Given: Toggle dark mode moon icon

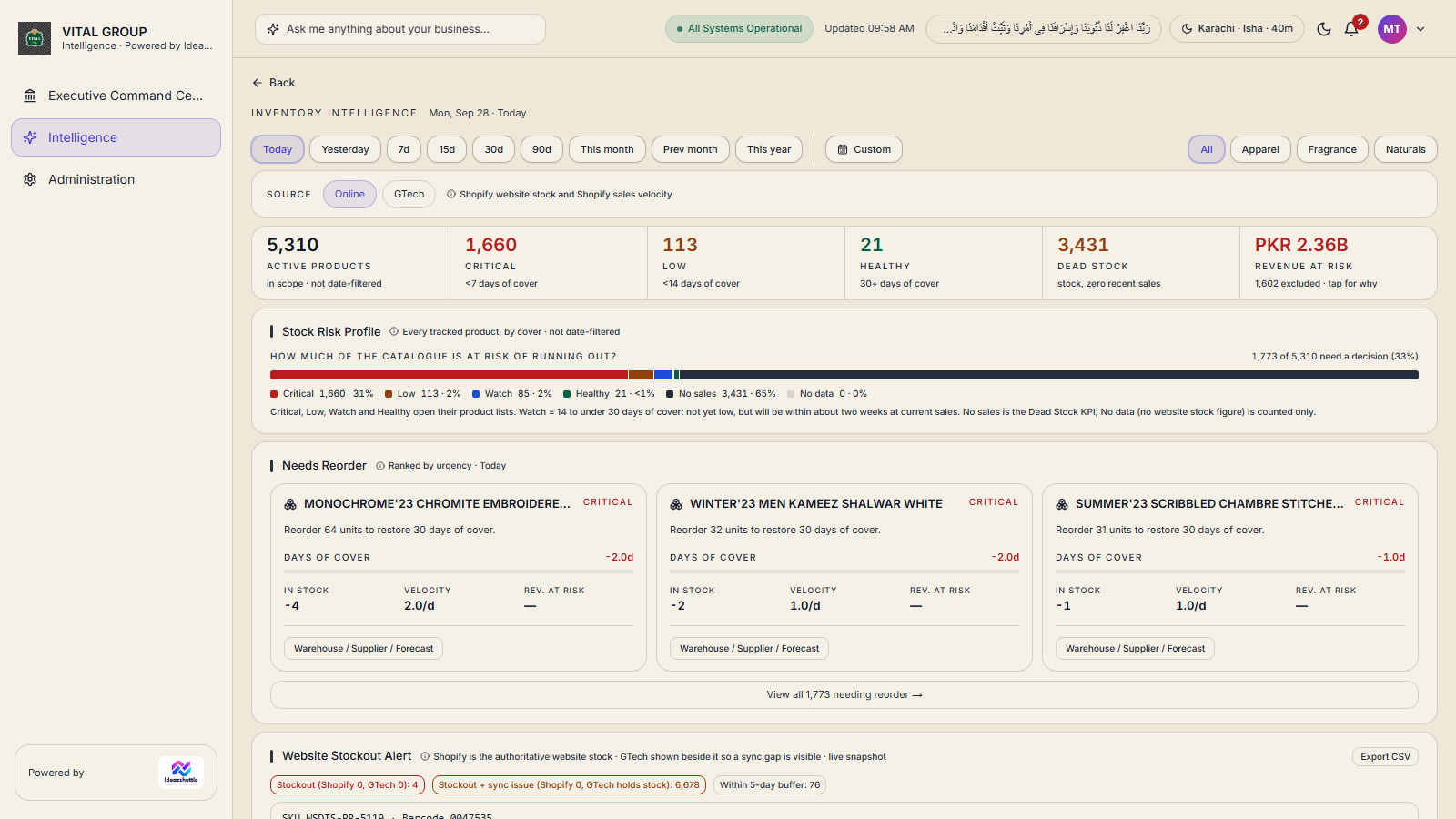Looking at the screenshot, I should [1324, 29].
